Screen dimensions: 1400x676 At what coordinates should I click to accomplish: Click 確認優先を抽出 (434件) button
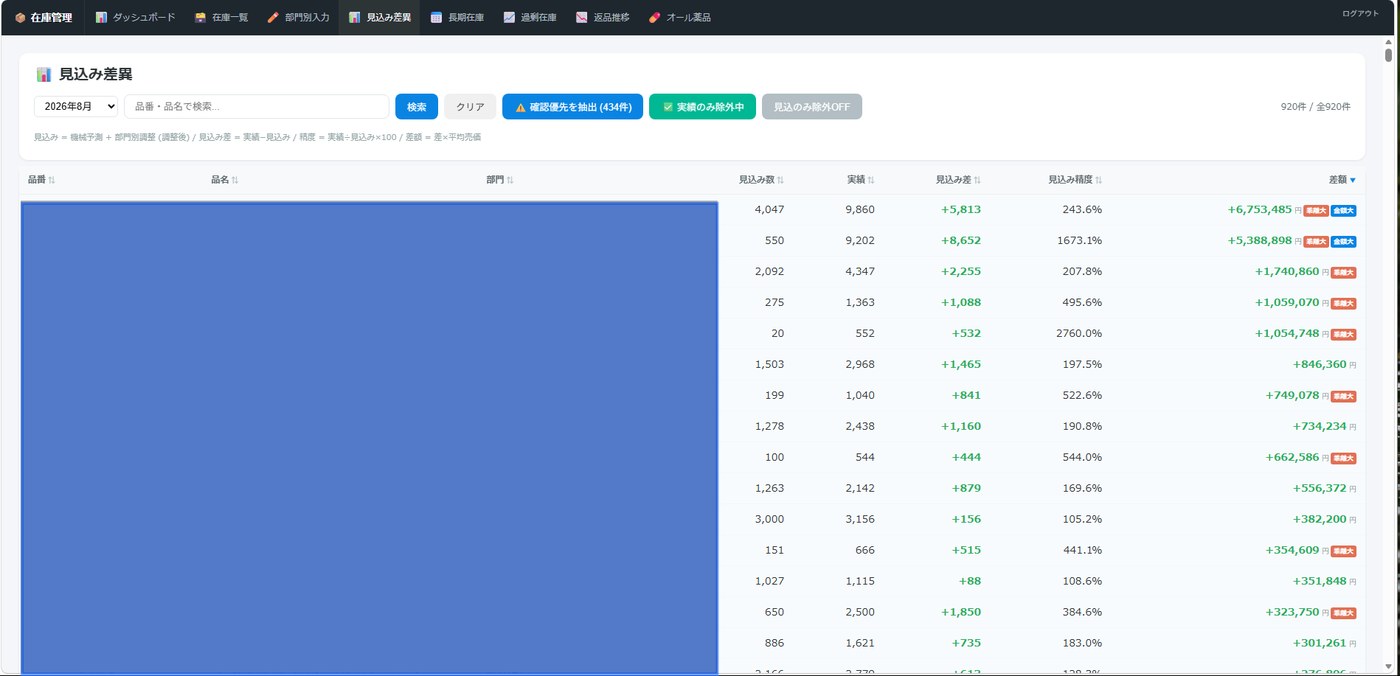pyautogui.click(x=572, y=107)
